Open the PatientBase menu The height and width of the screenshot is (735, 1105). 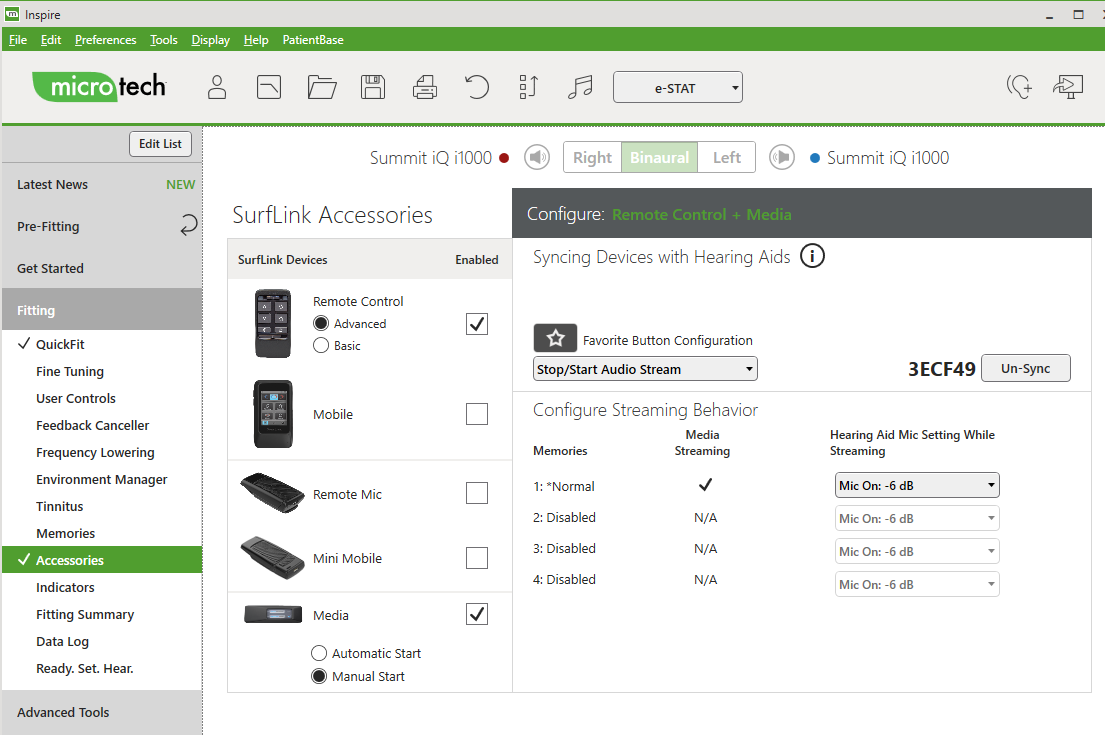[x=313, y=40]
